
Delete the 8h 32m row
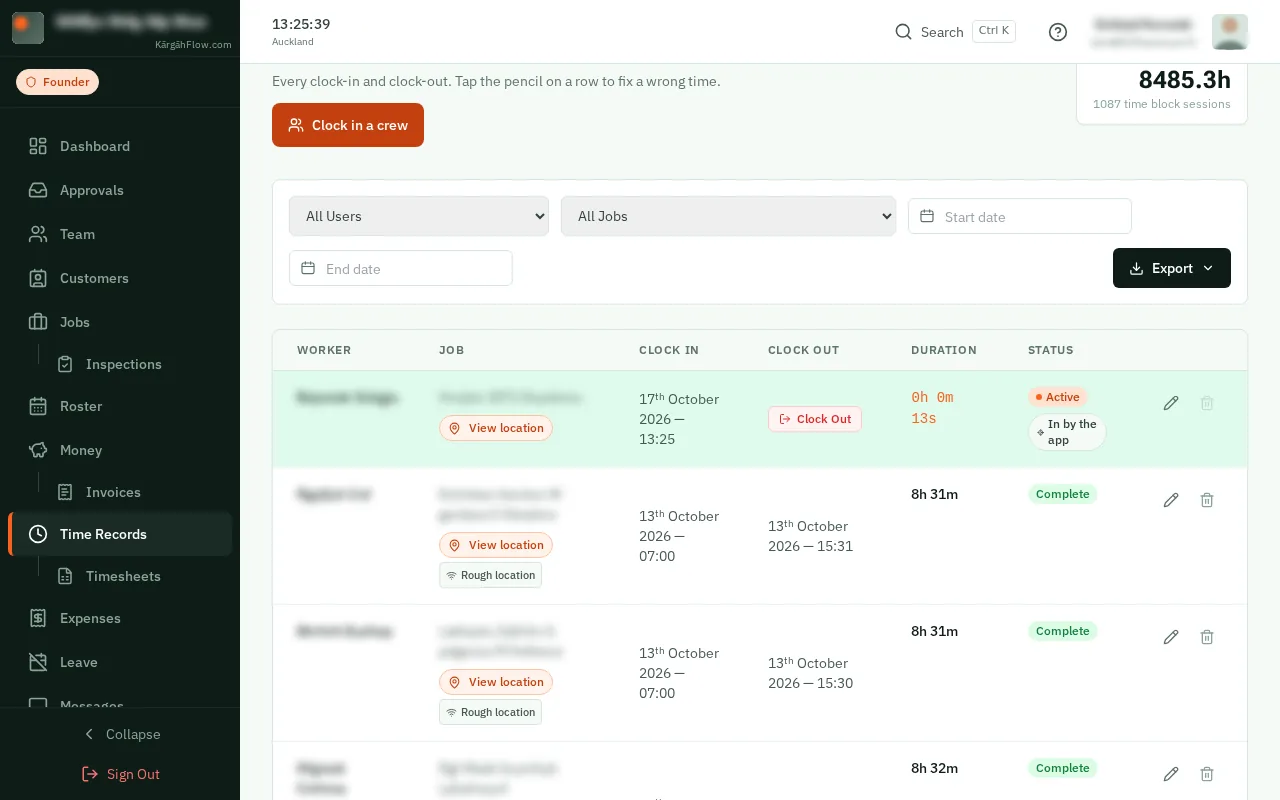click(x=1207, y=774)
